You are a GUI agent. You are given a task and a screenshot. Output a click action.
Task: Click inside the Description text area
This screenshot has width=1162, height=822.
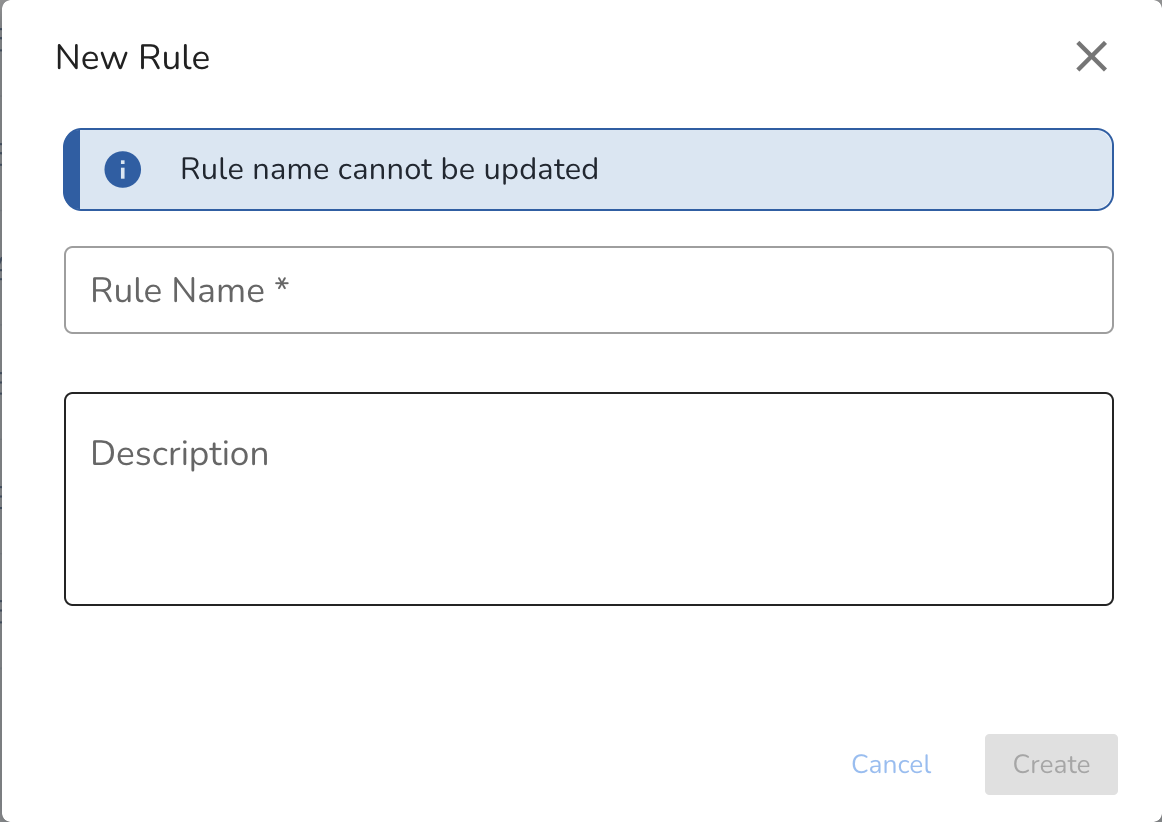point(588,499)
